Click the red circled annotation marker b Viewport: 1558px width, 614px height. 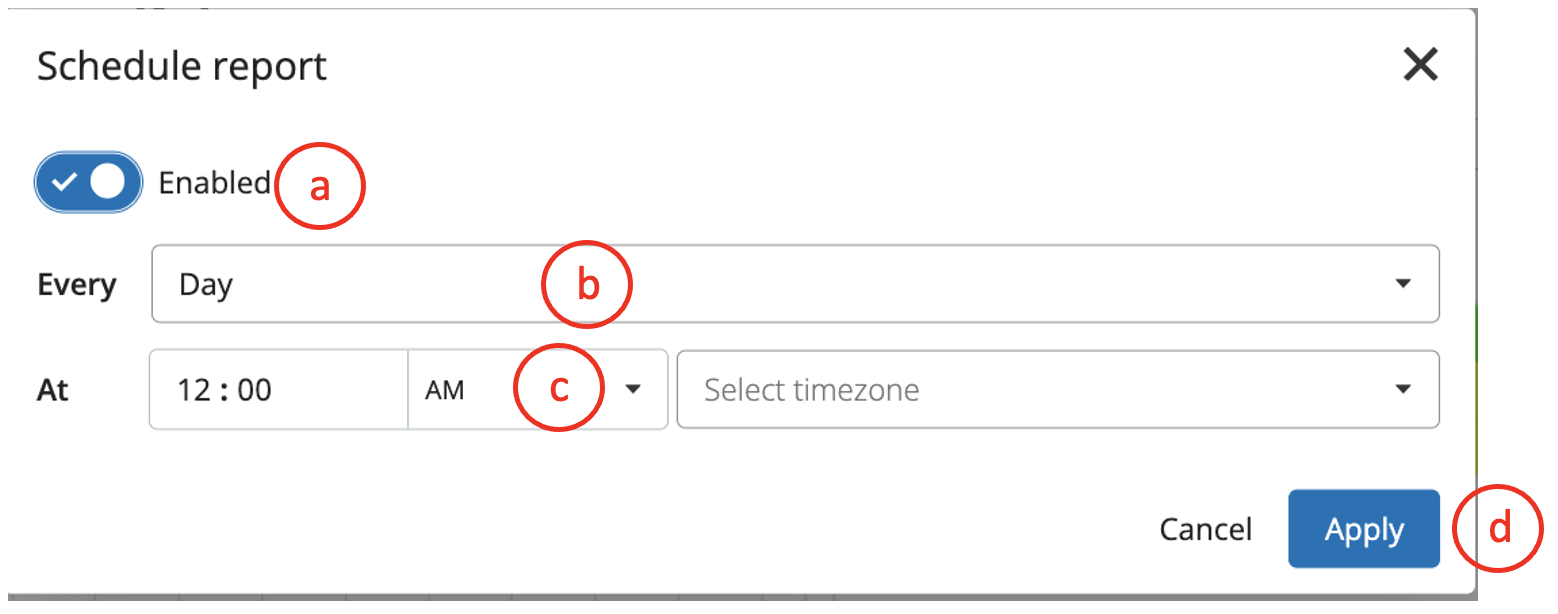pos(587,285)
